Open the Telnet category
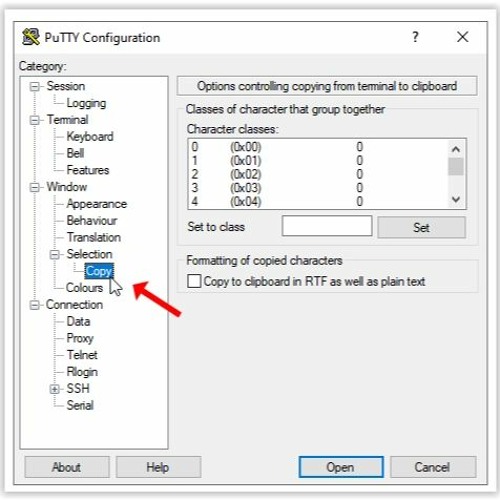The image size is (500, 500). [82, 355]
